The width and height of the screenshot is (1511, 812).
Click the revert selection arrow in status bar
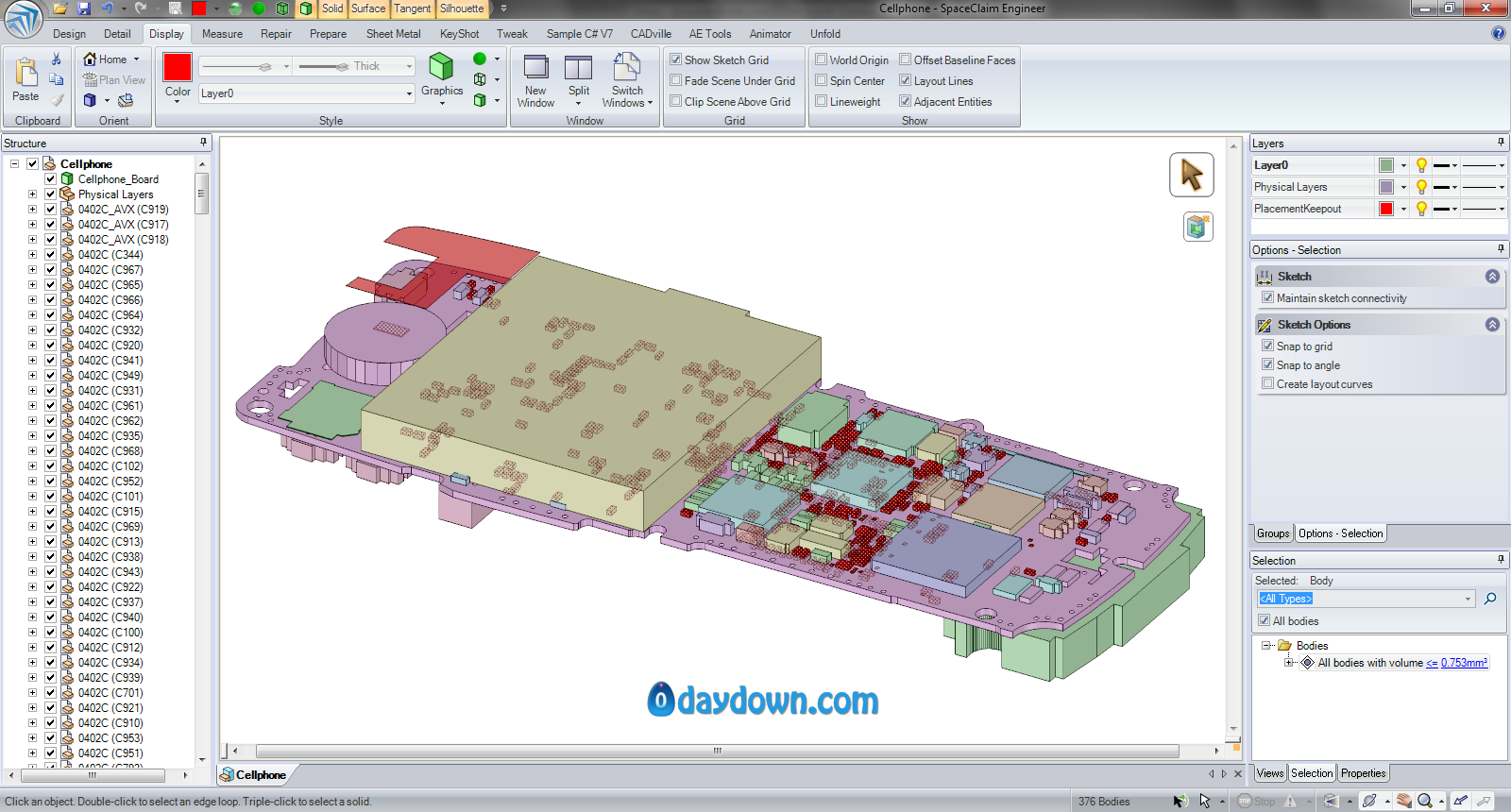tap(1180, 801)
